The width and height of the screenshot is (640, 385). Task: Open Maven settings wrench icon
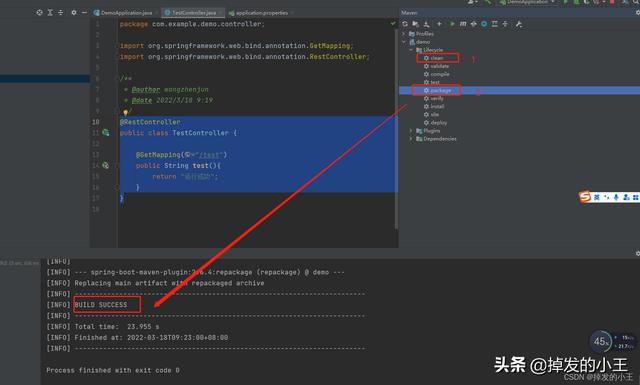coord(518,24)
